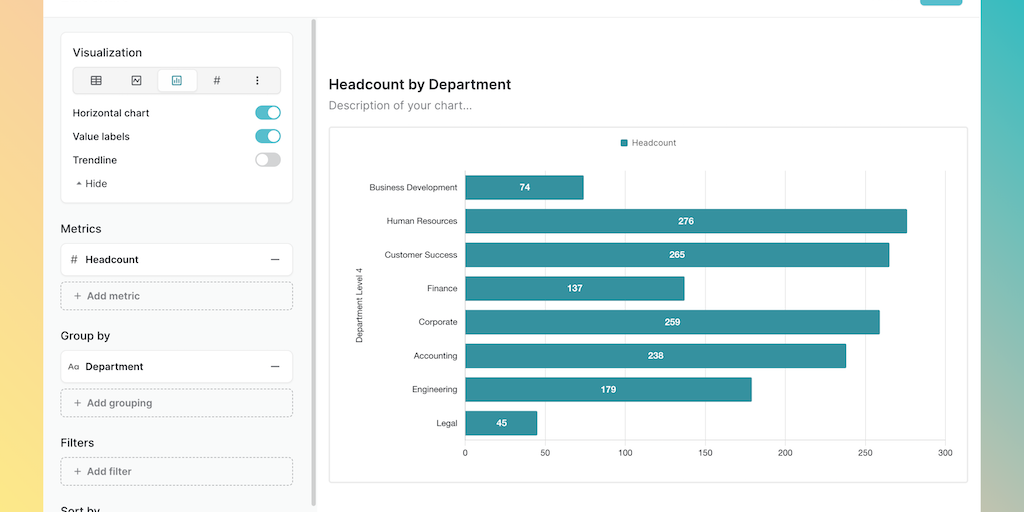This screenshot has width=1024, height=512.
Task: Remove the Department grouping with minus icon
Action: pos(275,367)
